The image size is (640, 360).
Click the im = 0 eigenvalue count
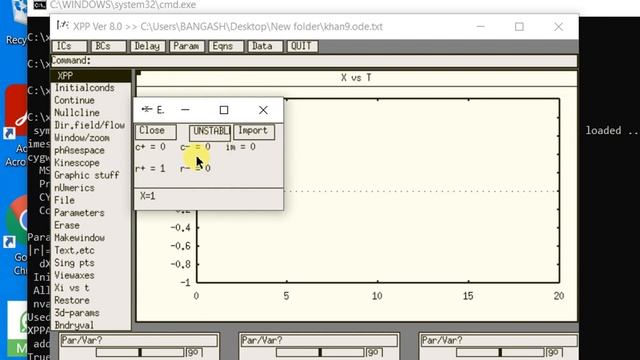tap(241, 147)
